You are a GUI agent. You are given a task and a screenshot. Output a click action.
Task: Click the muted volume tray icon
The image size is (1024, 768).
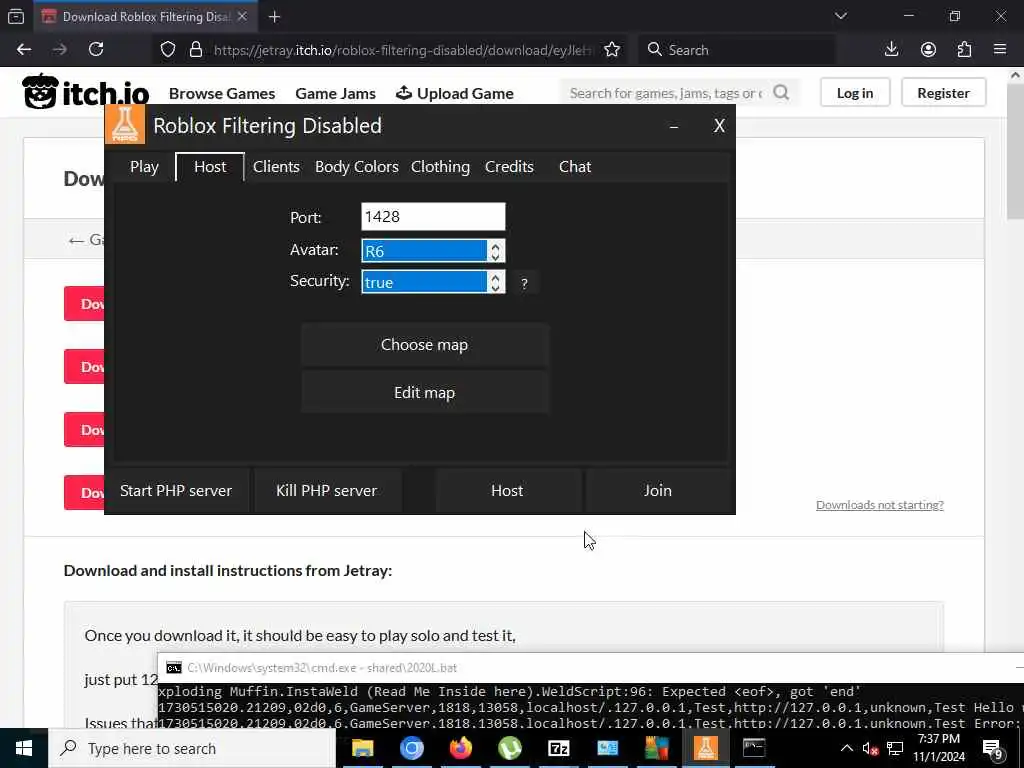pos(870,748)
